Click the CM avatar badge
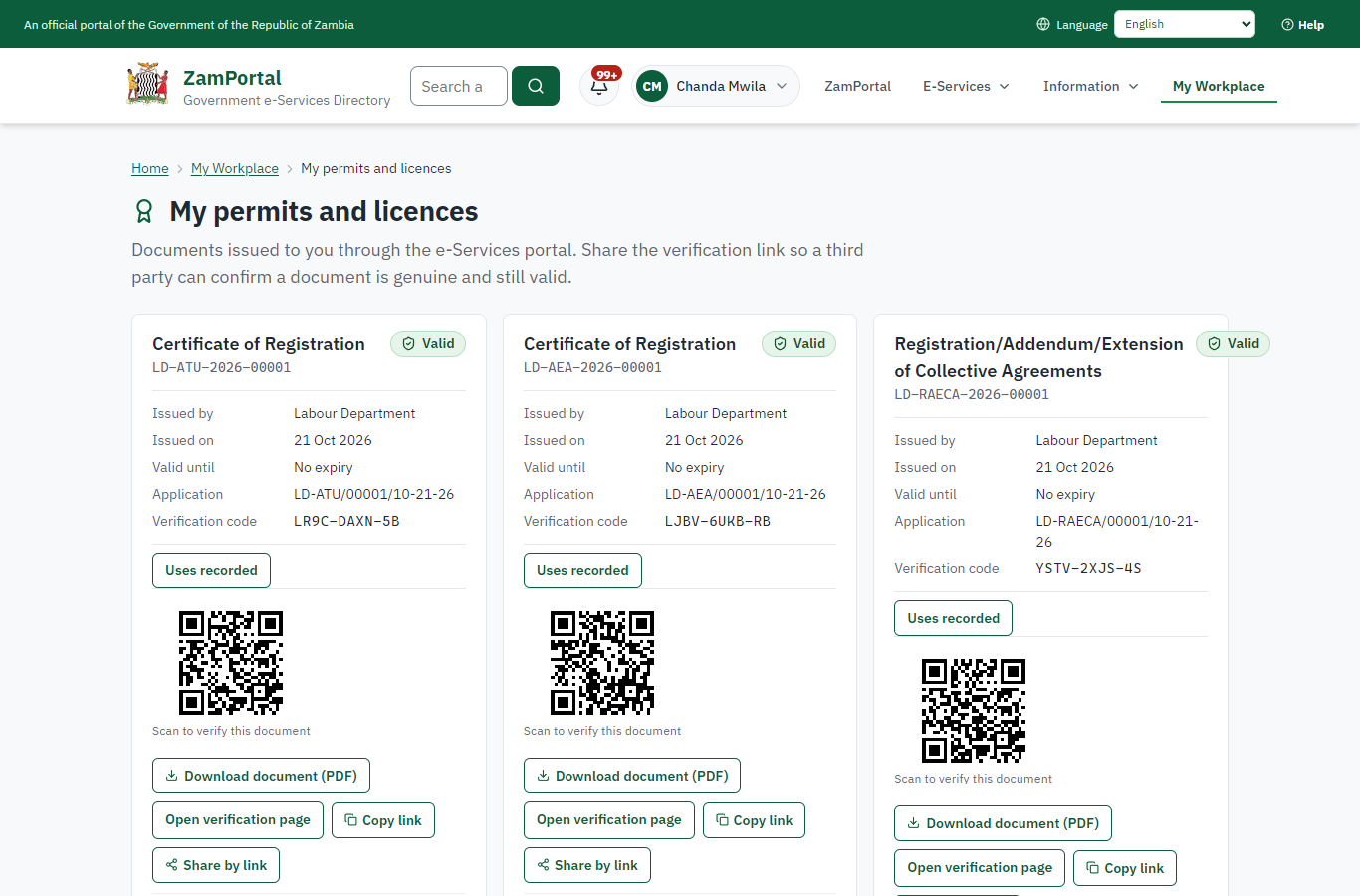 [x=652, y=86]
